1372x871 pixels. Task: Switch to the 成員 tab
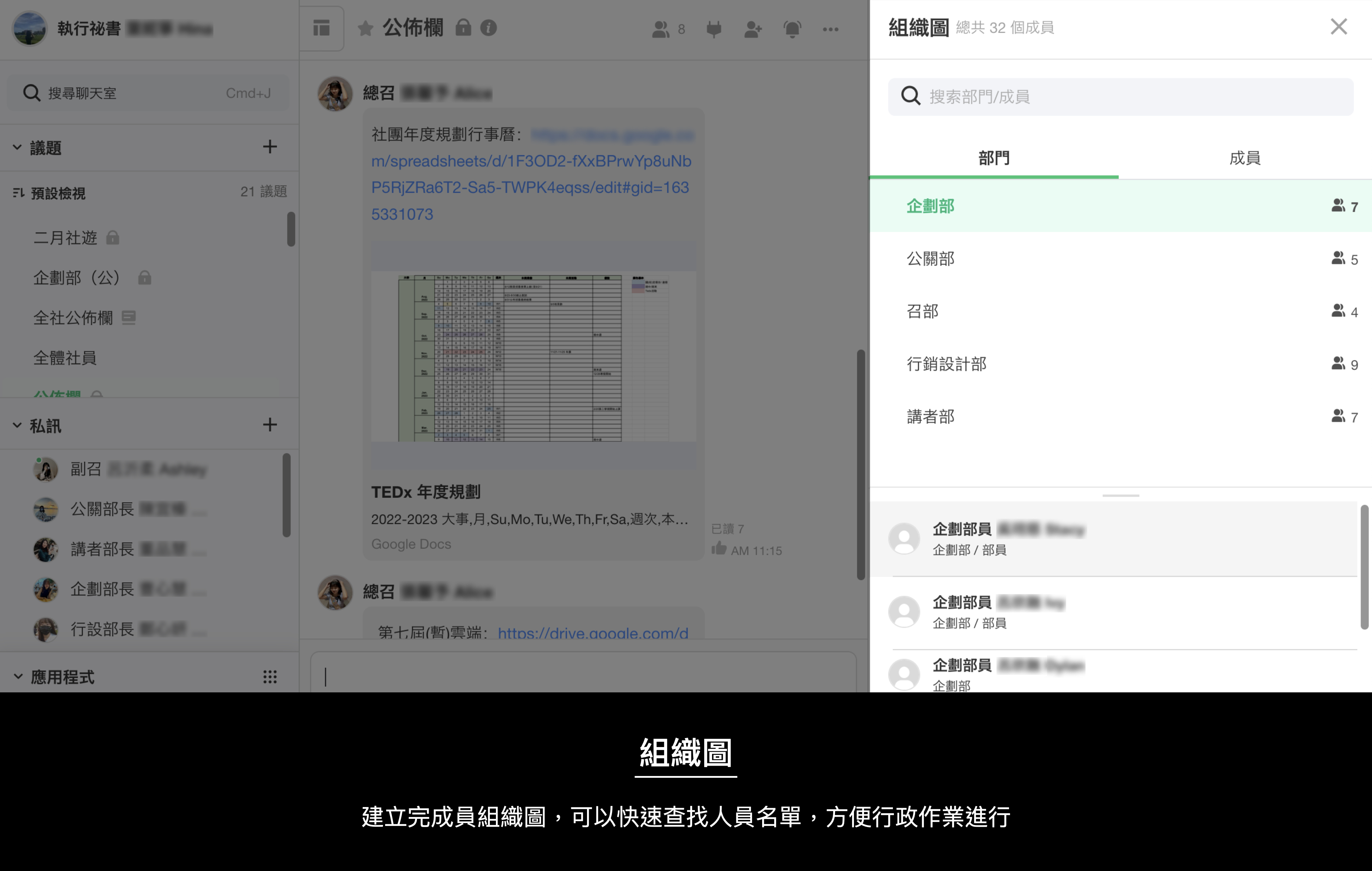coord(1244,158)
